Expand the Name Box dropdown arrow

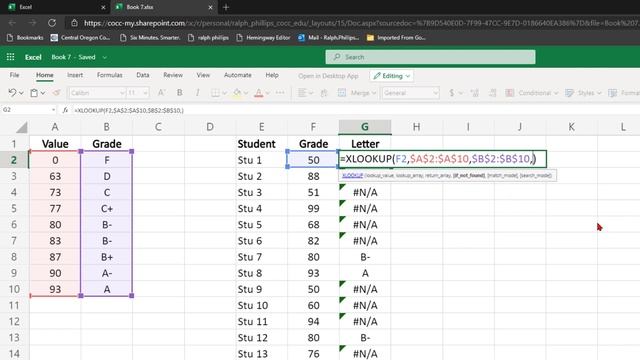pos(53,110)
